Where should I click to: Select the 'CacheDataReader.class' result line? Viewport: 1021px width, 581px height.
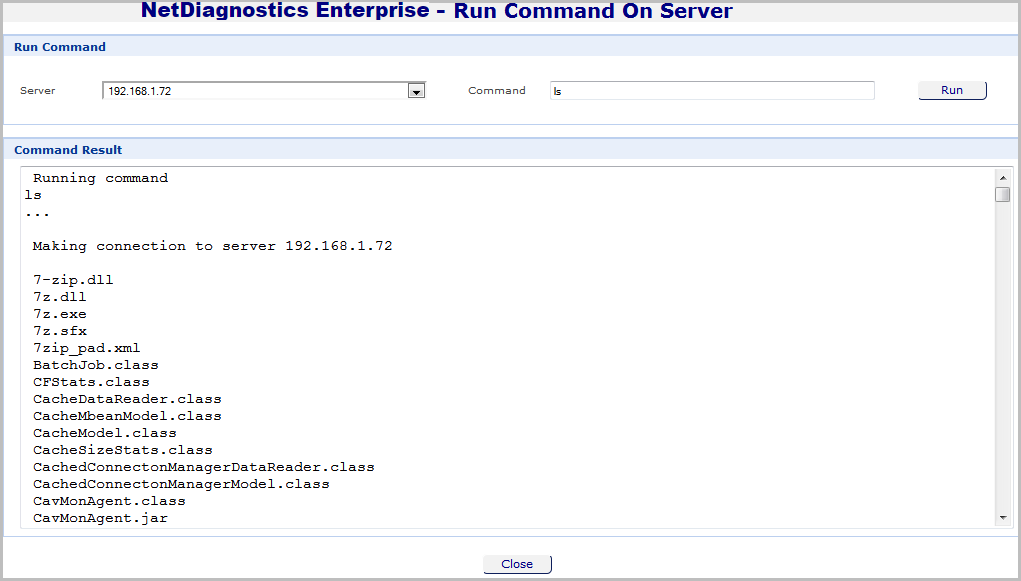[127, 399]
